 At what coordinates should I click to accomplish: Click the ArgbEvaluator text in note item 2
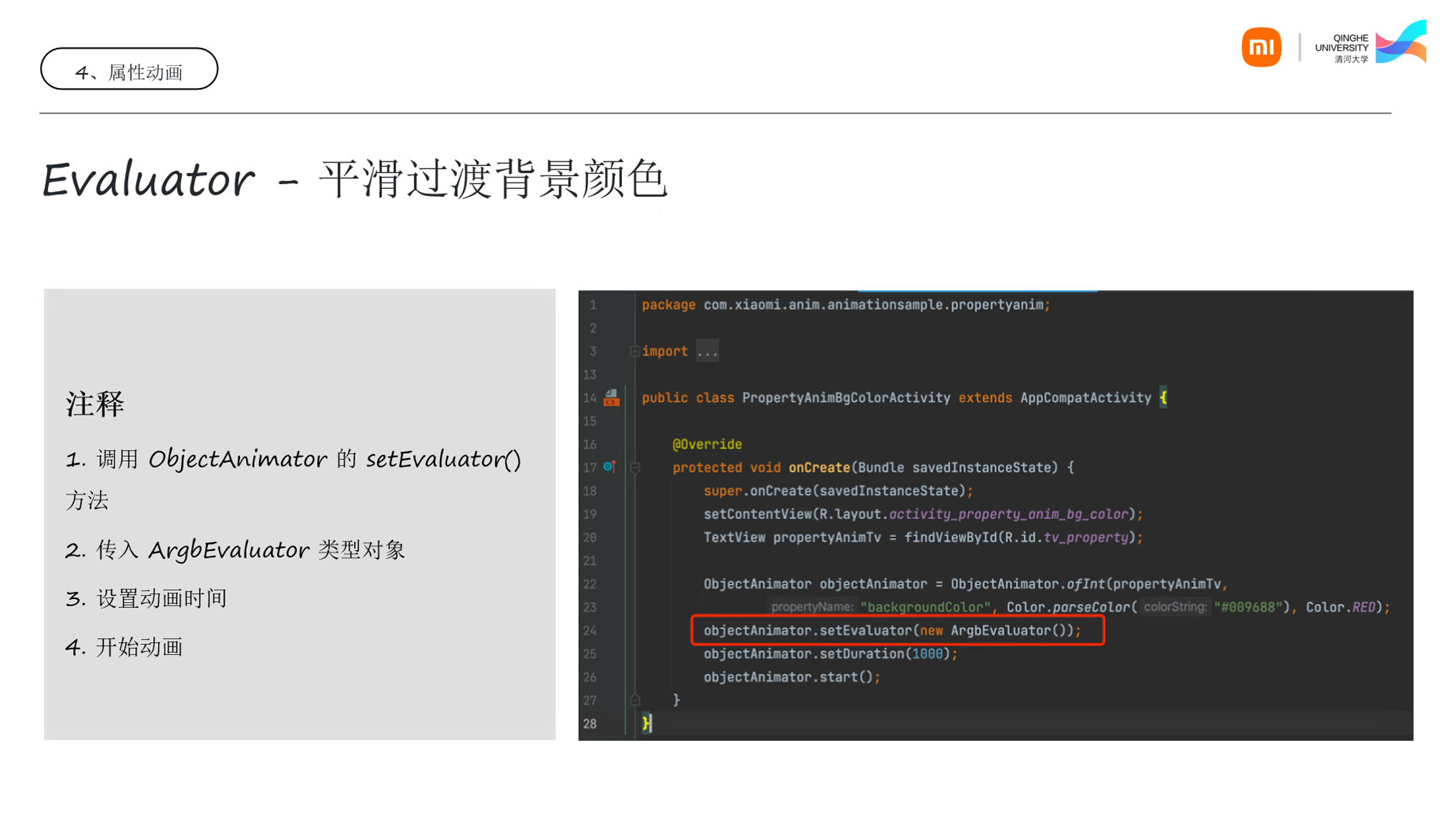[x=228, y=550]
